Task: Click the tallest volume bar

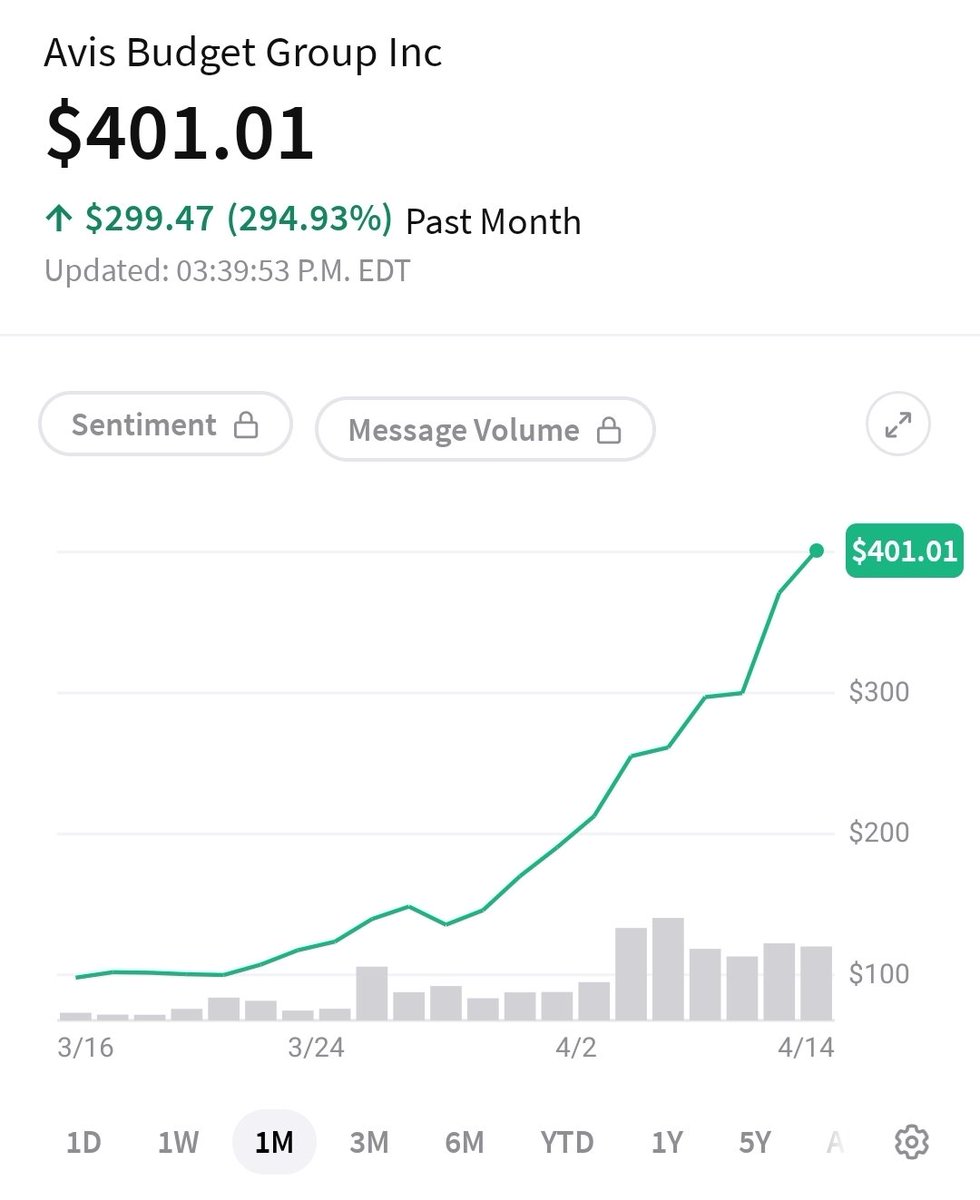Action: (x=667, y=969)
